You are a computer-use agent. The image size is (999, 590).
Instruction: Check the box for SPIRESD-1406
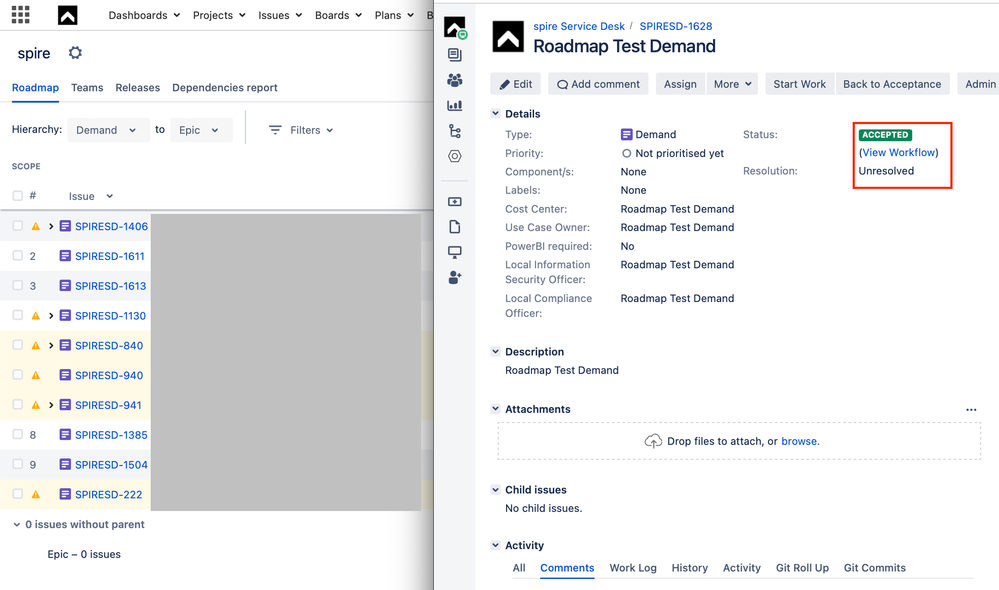(x=18, y=226)
